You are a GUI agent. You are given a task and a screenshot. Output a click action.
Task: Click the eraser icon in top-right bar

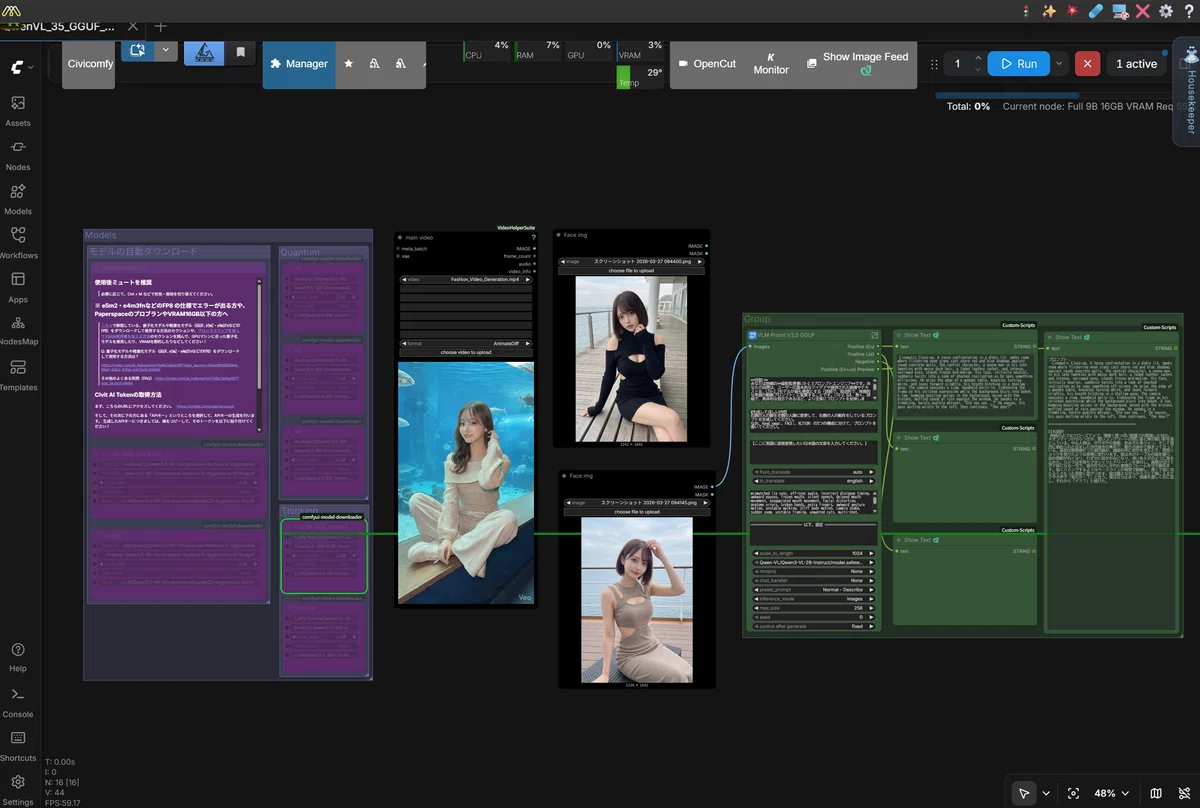(x=1095, y=11)
